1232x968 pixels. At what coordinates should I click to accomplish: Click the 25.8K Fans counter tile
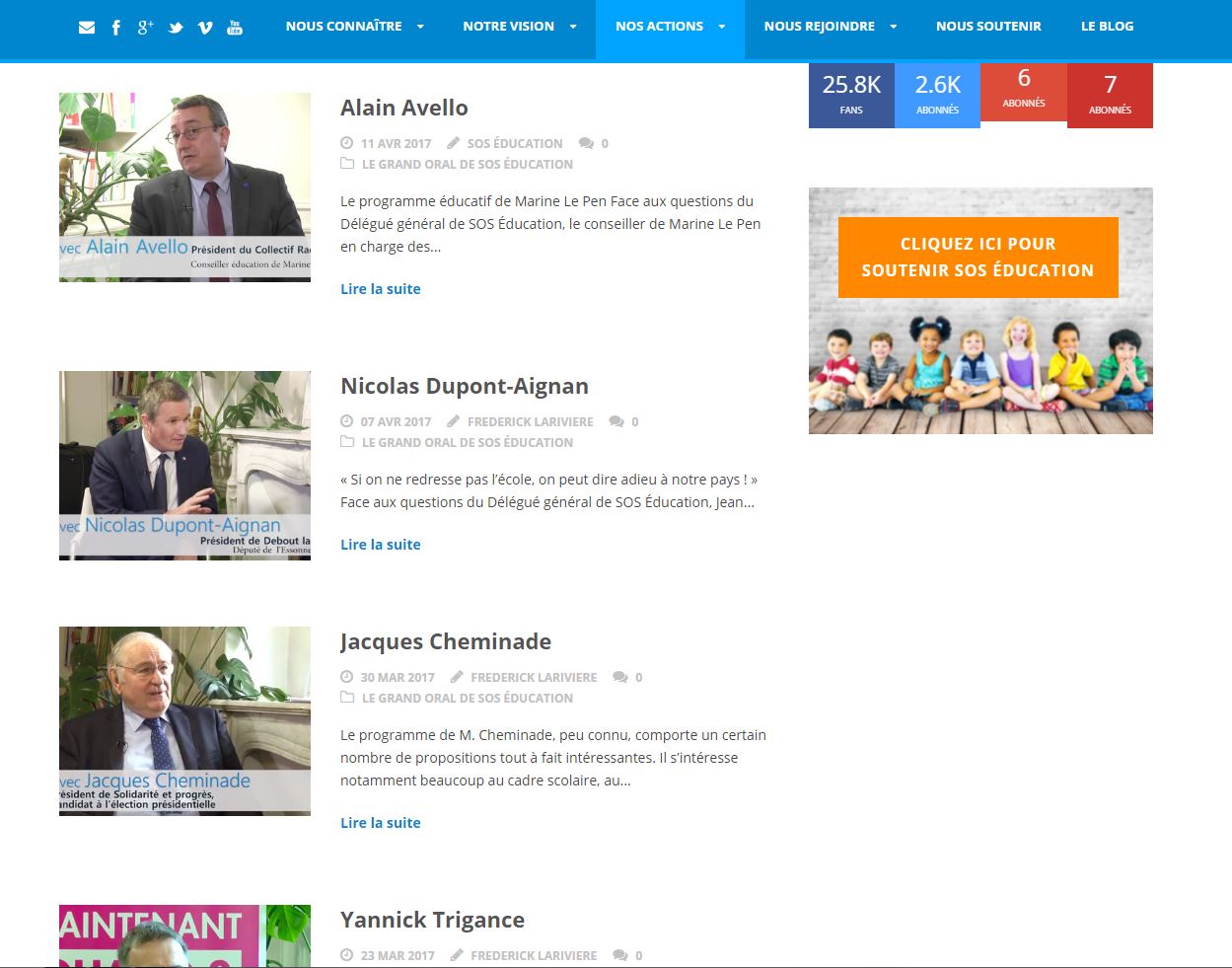[851, 96]
